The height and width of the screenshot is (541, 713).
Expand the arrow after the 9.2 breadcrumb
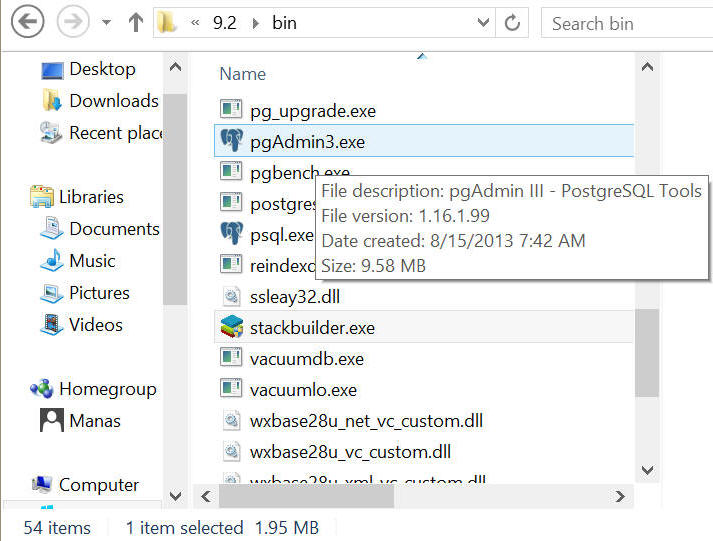click(x=256, y=23)
